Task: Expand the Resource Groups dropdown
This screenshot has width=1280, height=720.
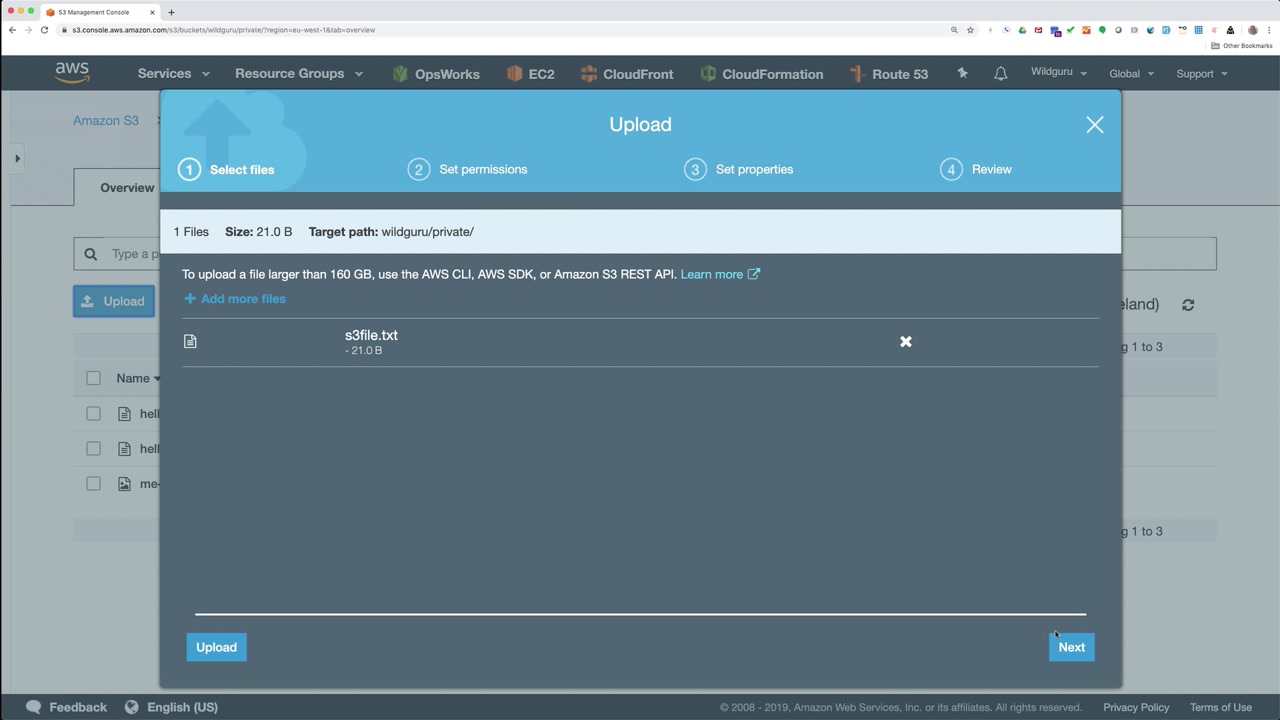Action: [299, 74]
